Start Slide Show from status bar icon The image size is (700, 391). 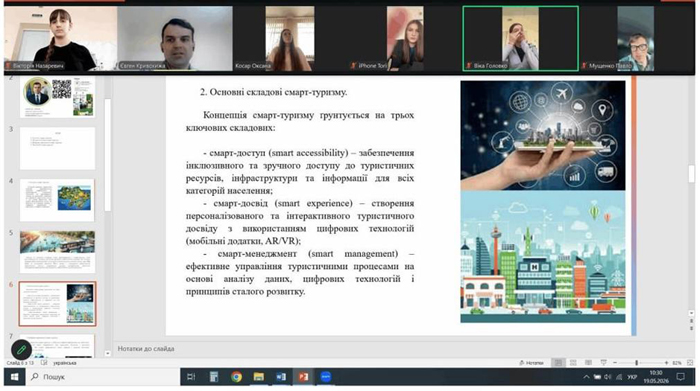coord(604,363)
